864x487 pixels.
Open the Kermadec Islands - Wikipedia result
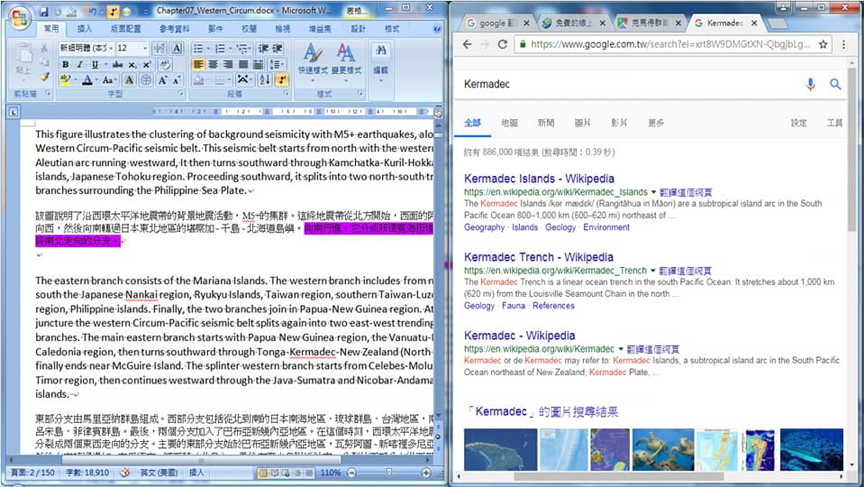click(x=539, y=178)
